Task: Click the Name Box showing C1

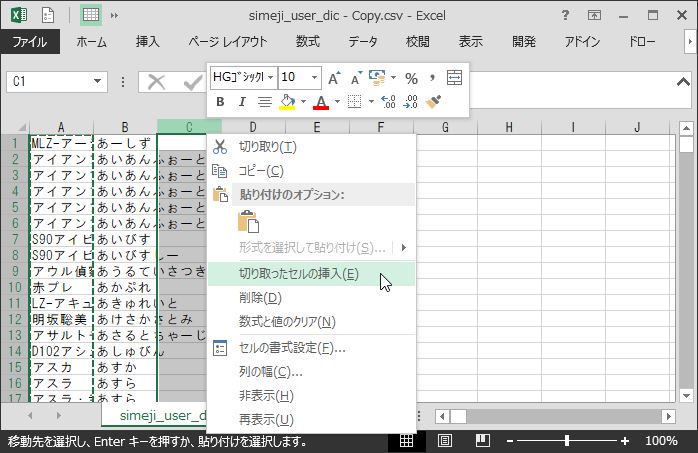Action: tap(49, 81)
